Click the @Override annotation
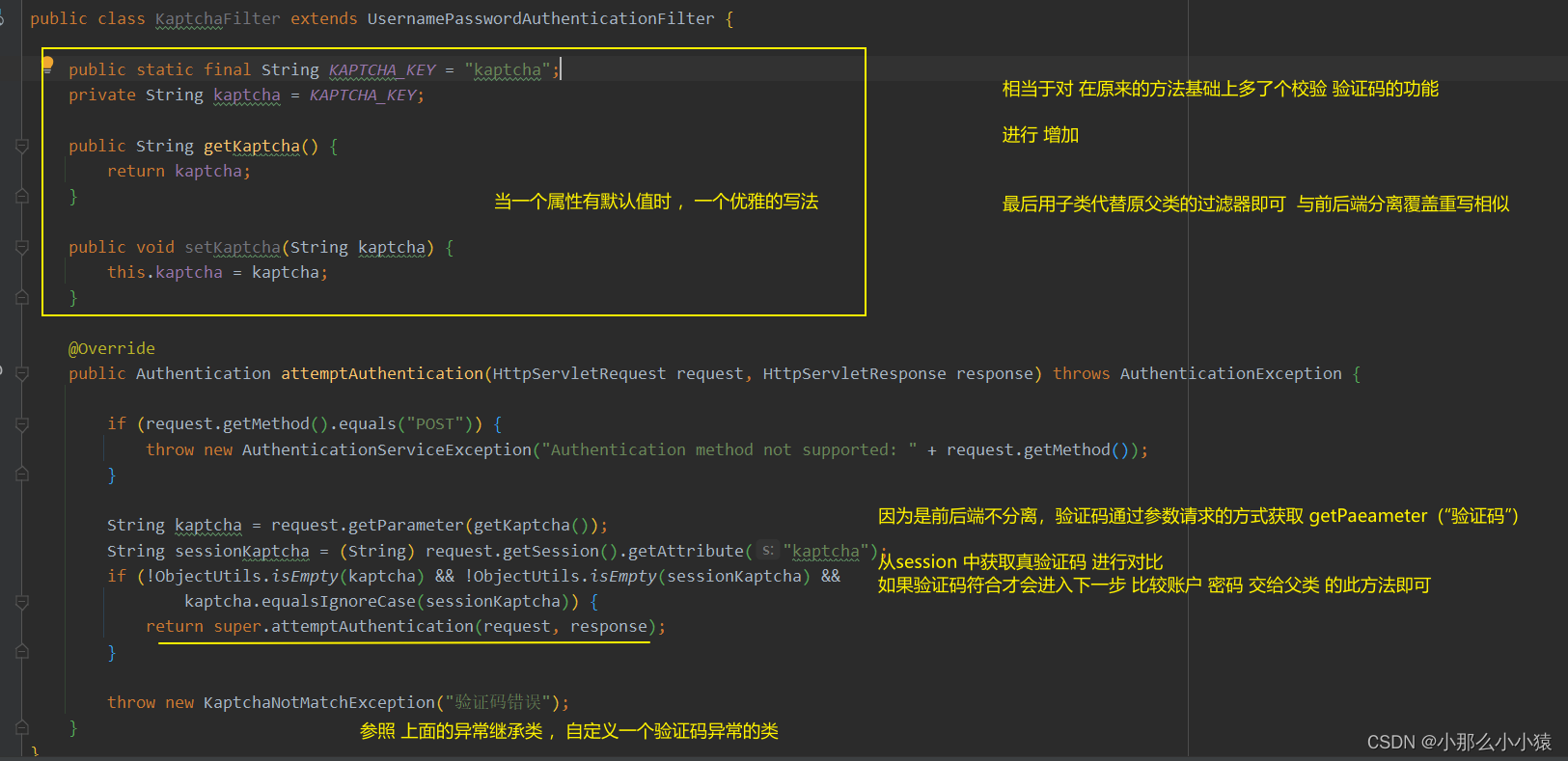 point(112,348)
